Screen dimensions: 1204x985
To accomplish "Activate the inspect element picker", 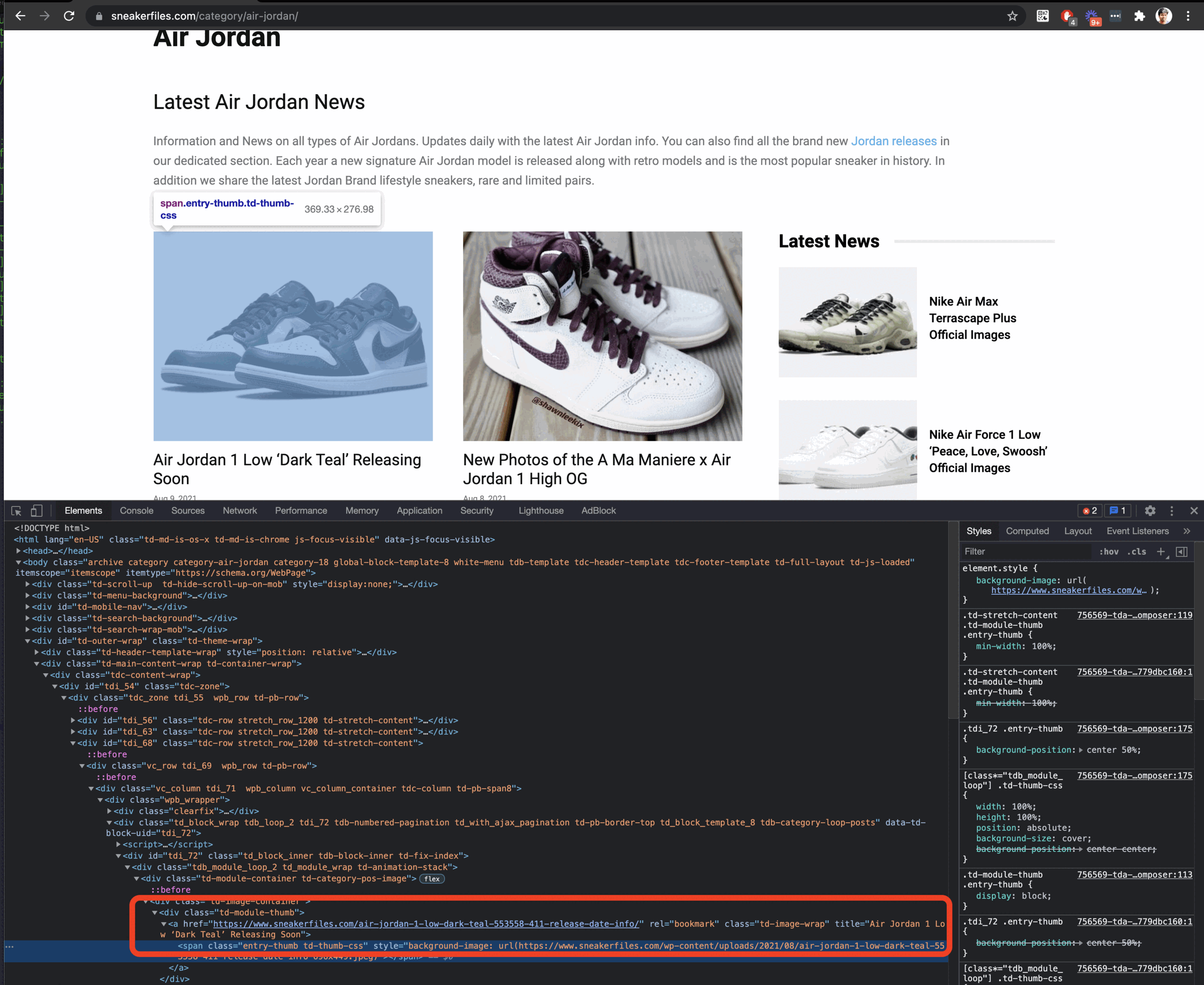I will point(17,511).
